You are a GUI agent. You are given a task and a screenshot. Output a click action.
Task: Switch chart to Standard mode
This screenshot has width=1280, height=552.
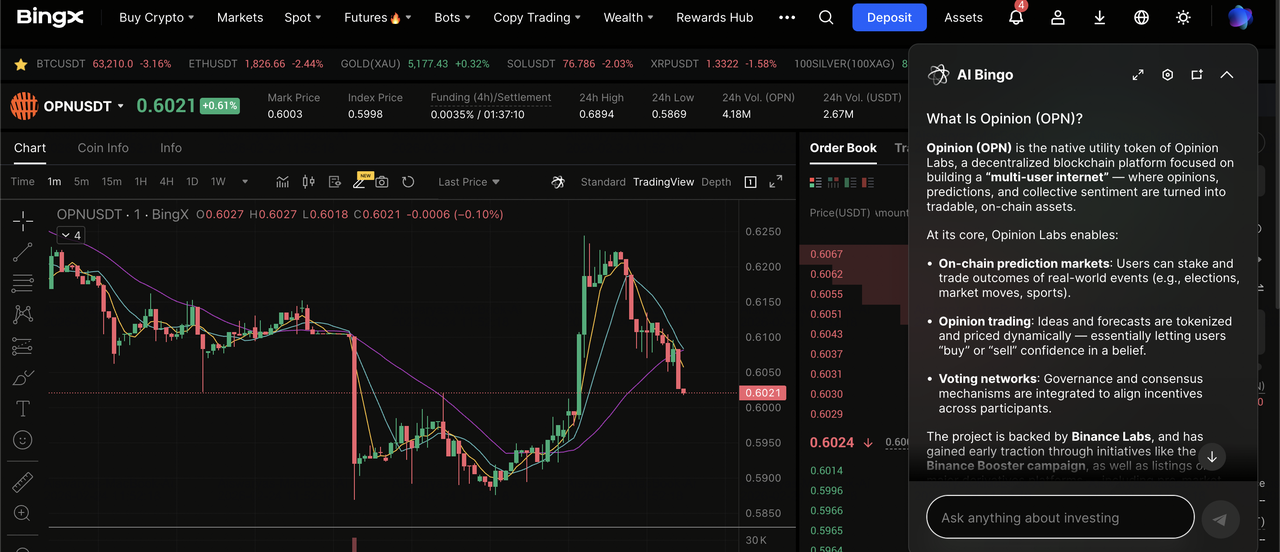603,182
